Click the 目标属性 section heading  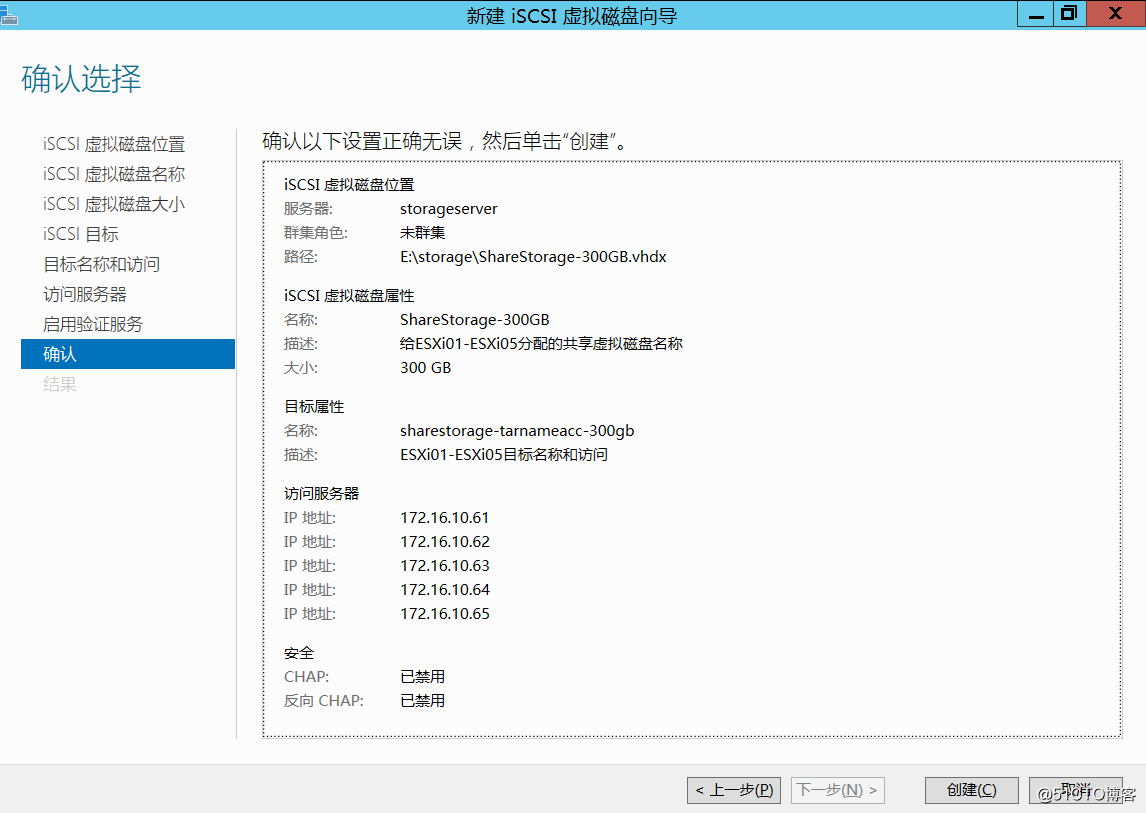pos(314,406)
